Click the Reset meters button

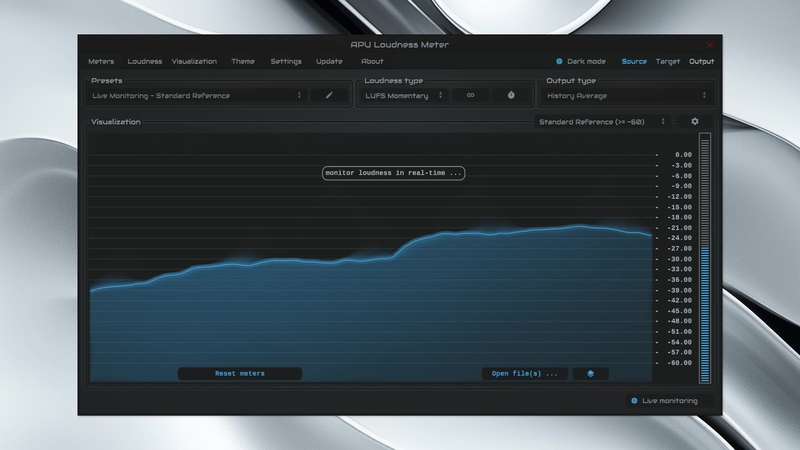(x=240, y=373)
